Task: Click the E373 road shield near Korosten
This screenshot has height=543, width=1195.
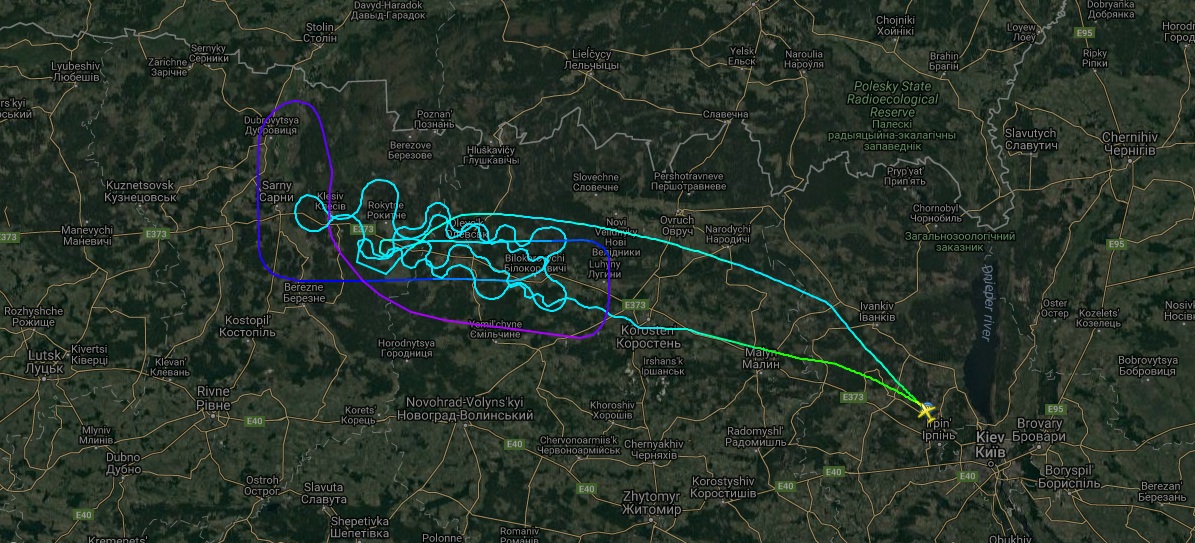Action: click(x=634, y=305)
